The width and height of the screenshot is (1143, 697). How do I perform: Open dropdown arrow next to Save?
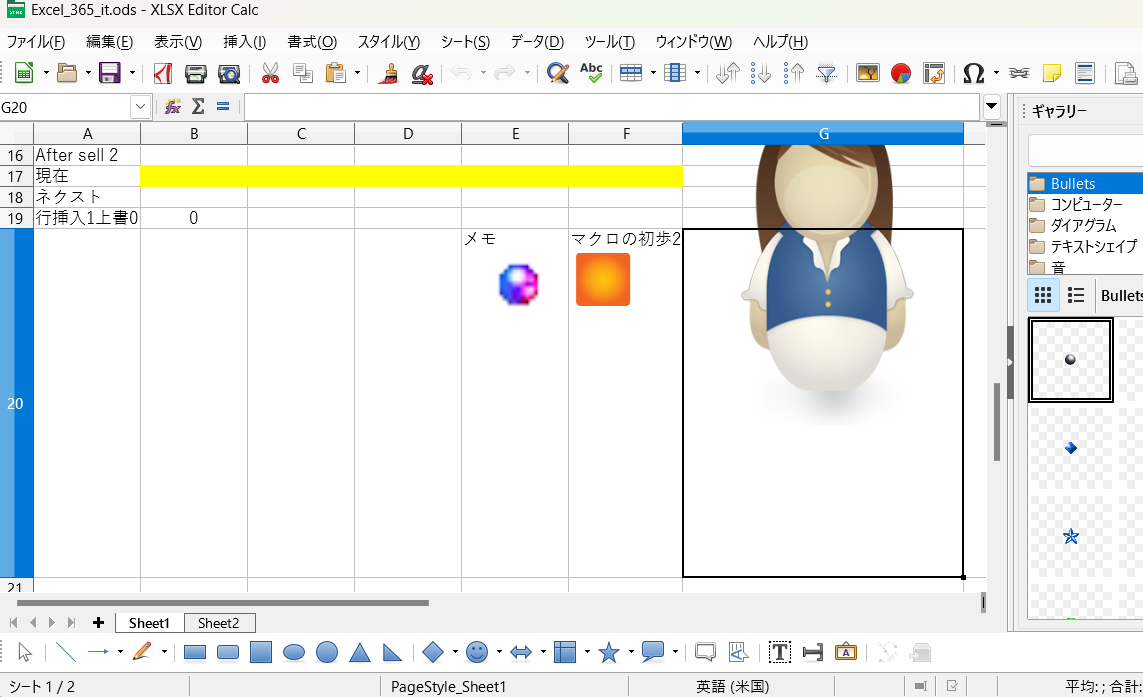click(132, 73)
